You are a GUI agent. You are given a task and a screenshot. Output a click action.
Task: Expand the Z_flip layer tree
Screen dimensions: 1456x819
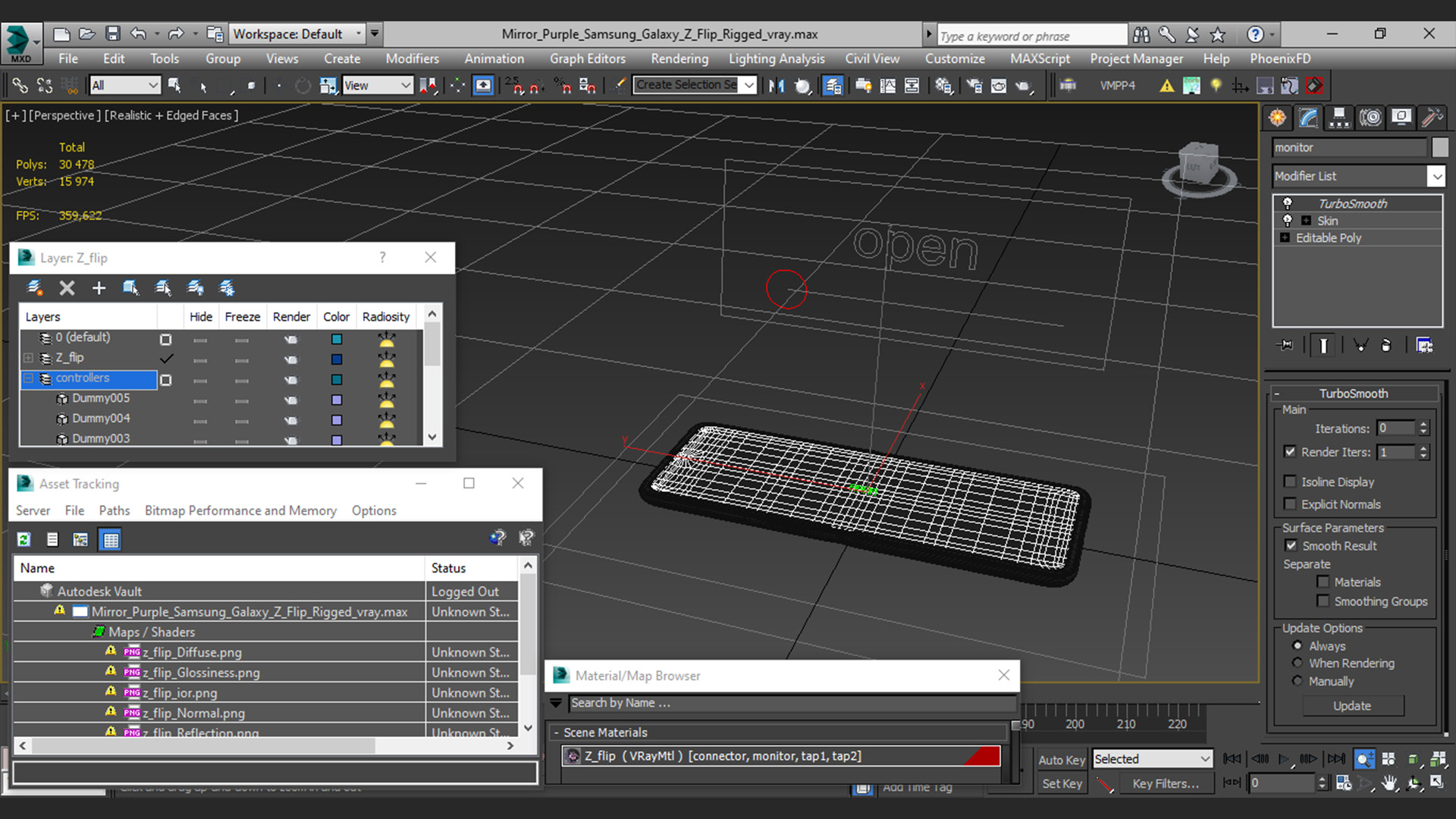coord(29,358)
